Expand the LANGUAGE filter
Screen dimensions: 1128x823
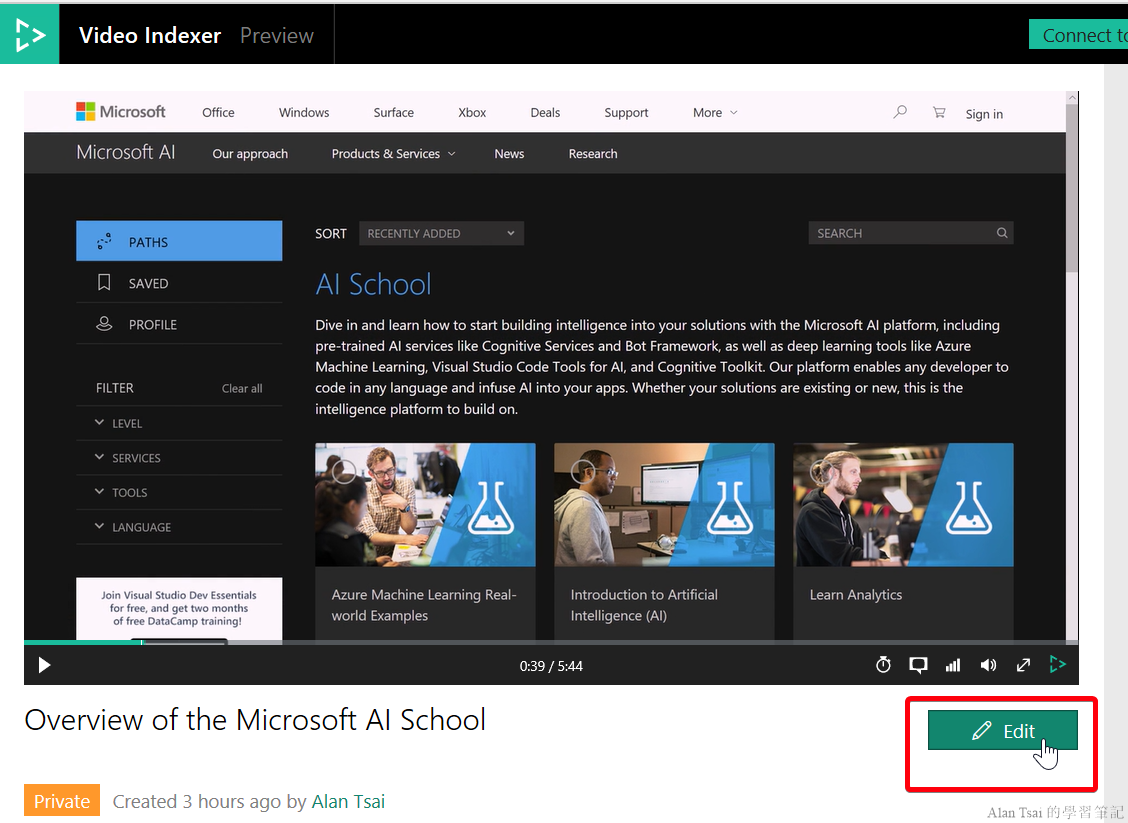(179, 527)
